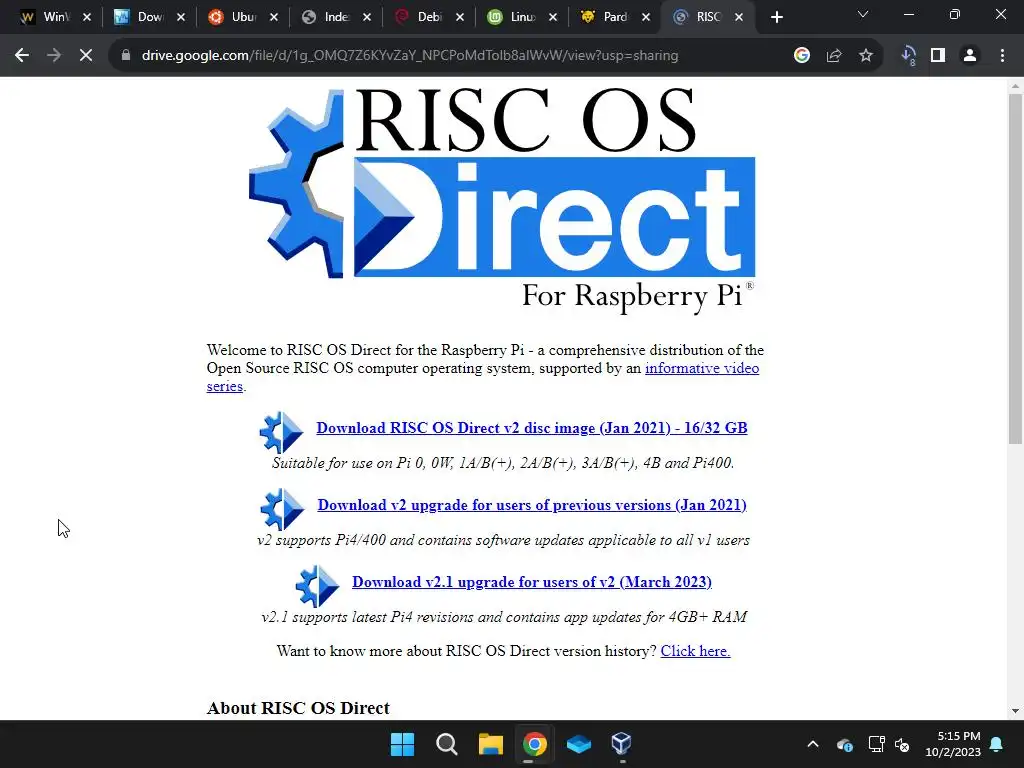1024x768 pixels.
Task: Close the WinW tab
Action: coord(87,17)
